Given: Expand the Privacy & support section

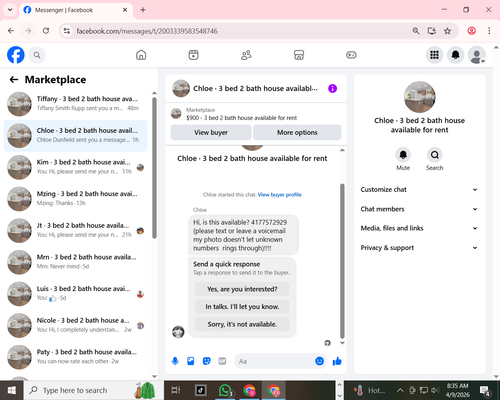Looking at the screenshot, I should [419, 248].
